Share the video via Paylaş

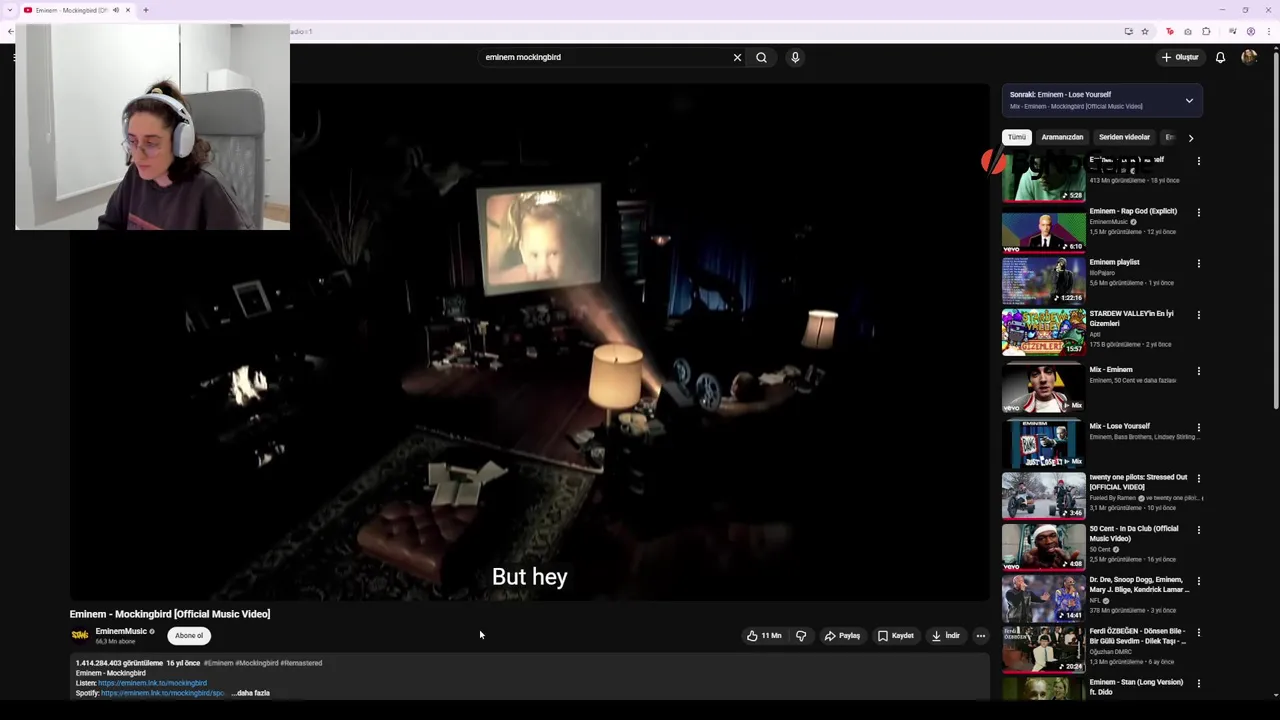(x=842, y=635)
